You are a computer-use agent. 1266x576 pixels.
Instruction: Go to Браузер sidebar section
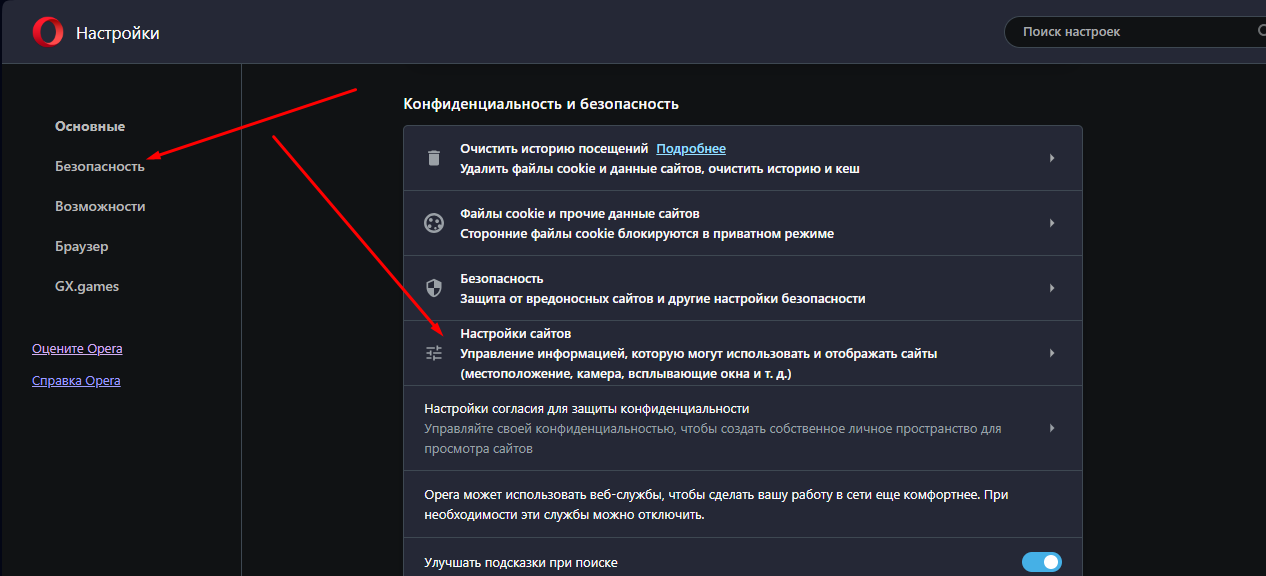point(82,246)
